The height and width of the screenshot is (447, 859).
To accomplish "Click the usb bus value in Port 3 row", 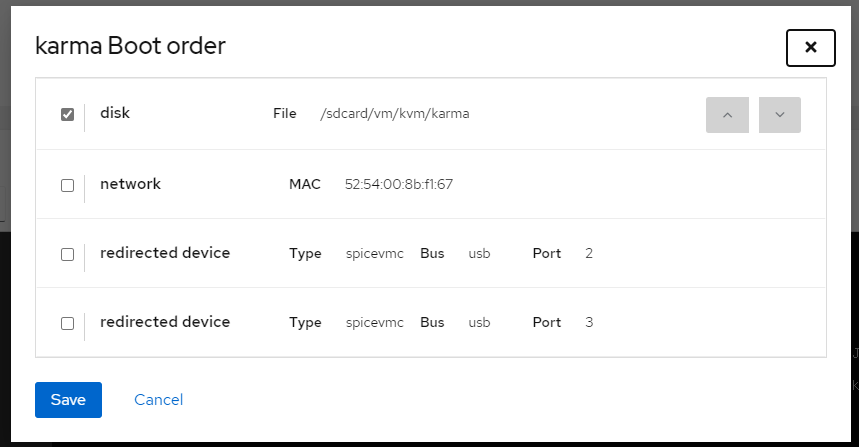I will [x=479, y=323].
